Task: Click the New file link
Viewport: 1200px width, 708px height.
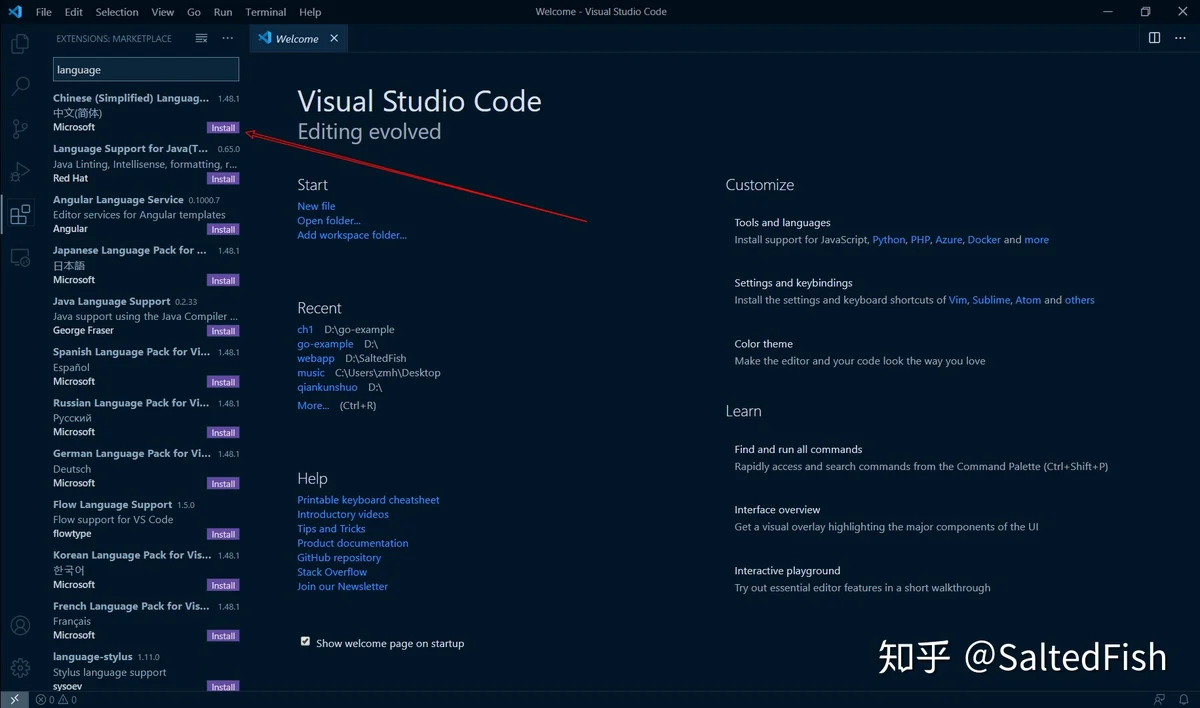Action: coord(316,206)
